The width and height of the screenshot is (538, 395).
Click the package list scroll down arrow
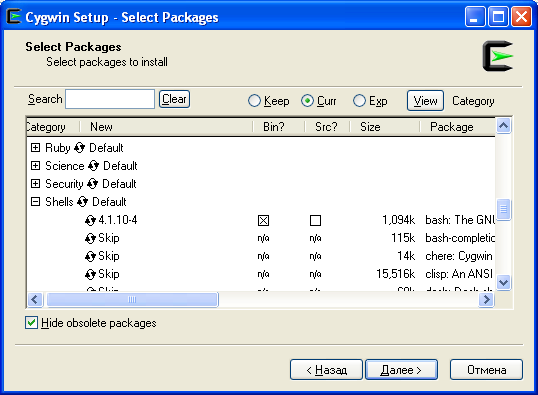pos(503,283)
